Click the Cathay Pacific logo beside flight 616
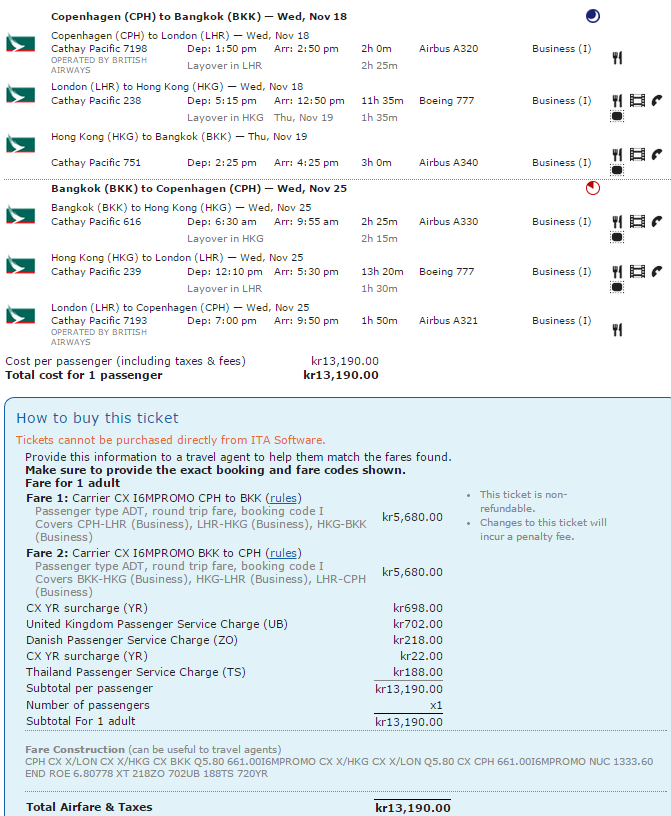 pos(19,215)
